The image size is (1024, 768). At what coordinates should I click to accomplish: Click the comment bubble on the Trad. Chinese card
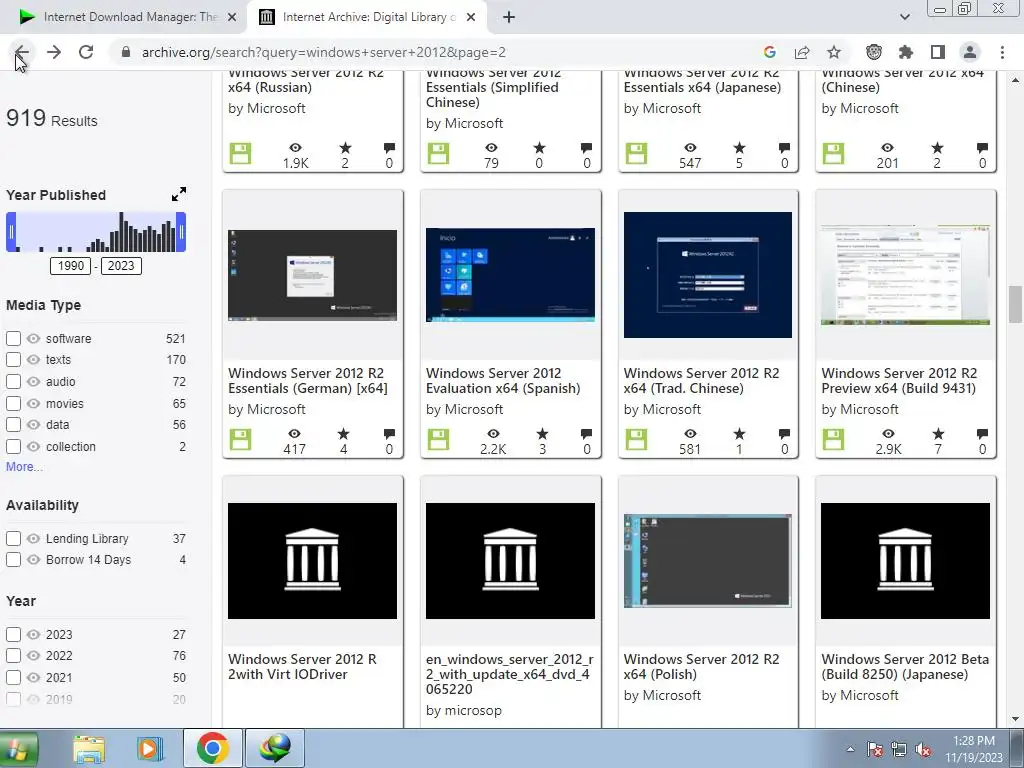(x=784, y=434)
